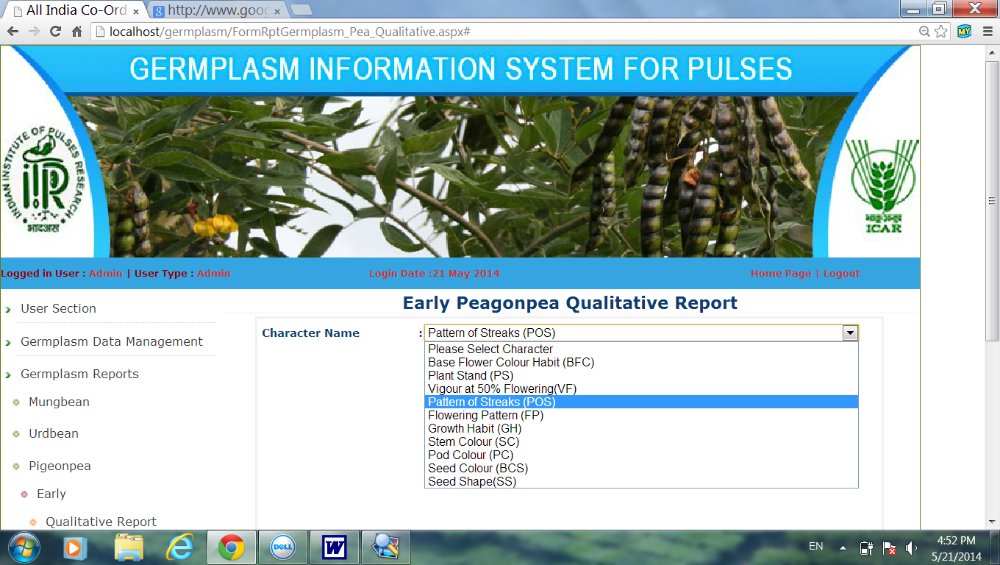Click the scrollbar down arrow
This screenshot has width=1000, height=565.
pos(992,522)
